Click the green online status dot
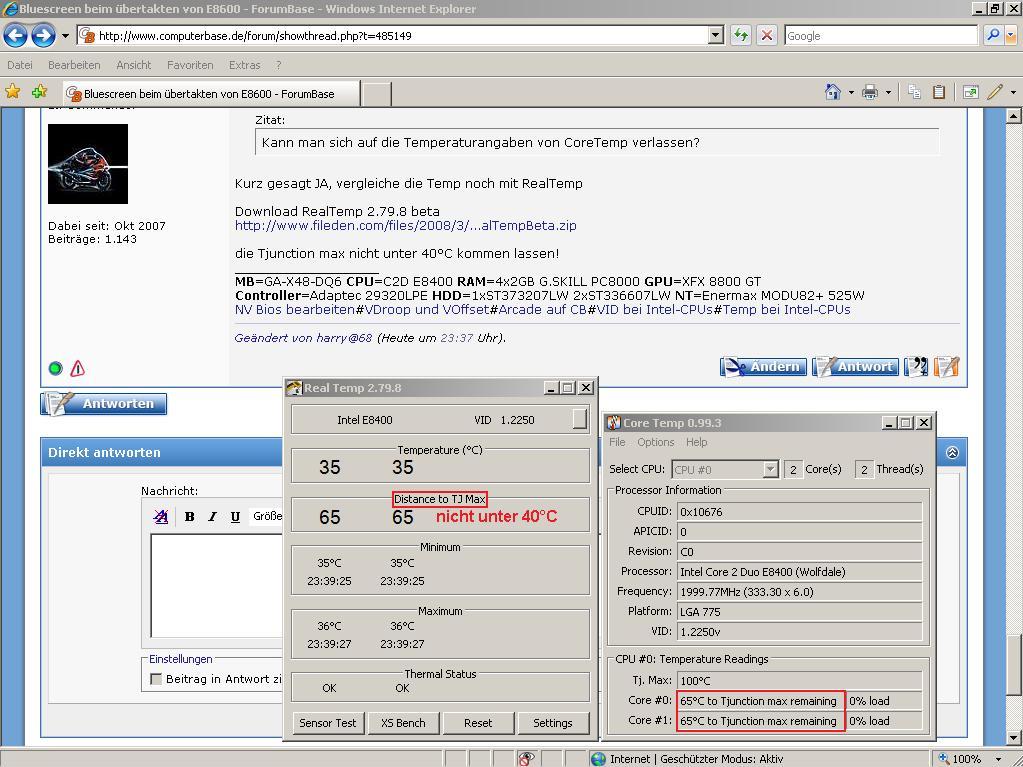This screenshot has width=1023, height=767. pyautogui.click(x=55, y=368)
